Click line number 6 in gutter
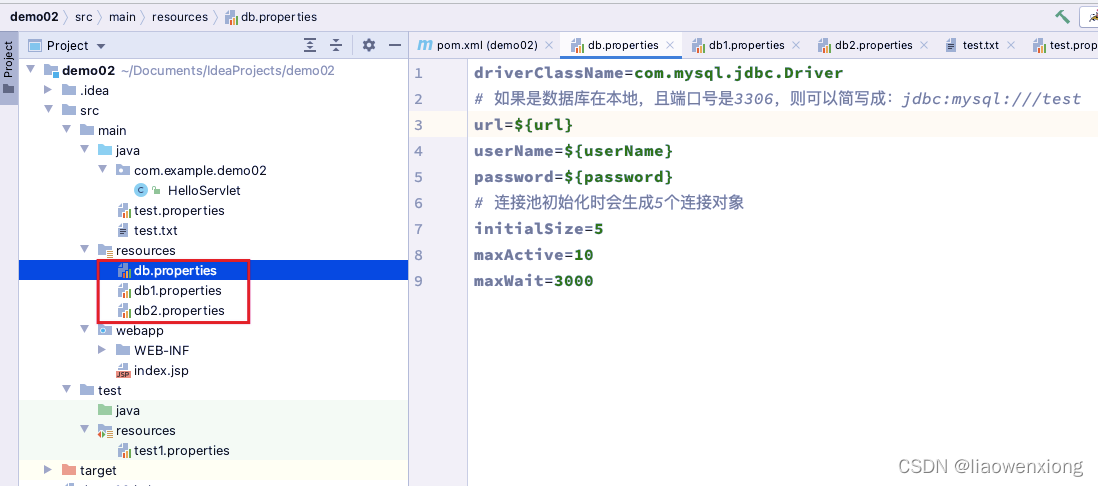This screenshot has height=486, width=1098. click(418, 203)
